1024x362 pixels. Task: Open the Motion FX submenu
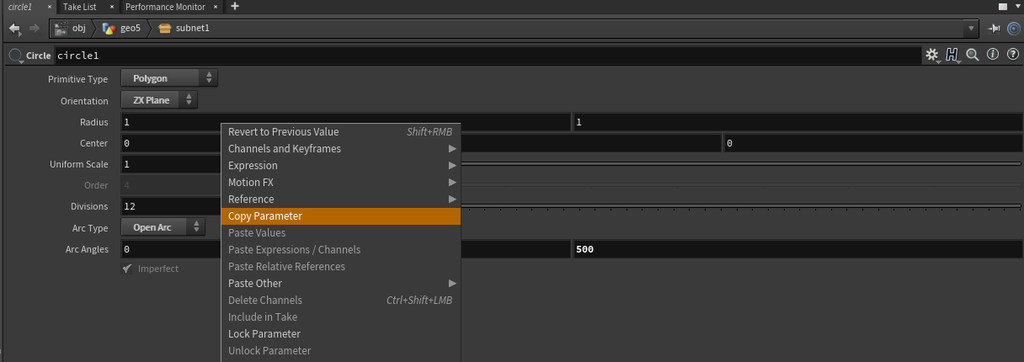[341, 182]
